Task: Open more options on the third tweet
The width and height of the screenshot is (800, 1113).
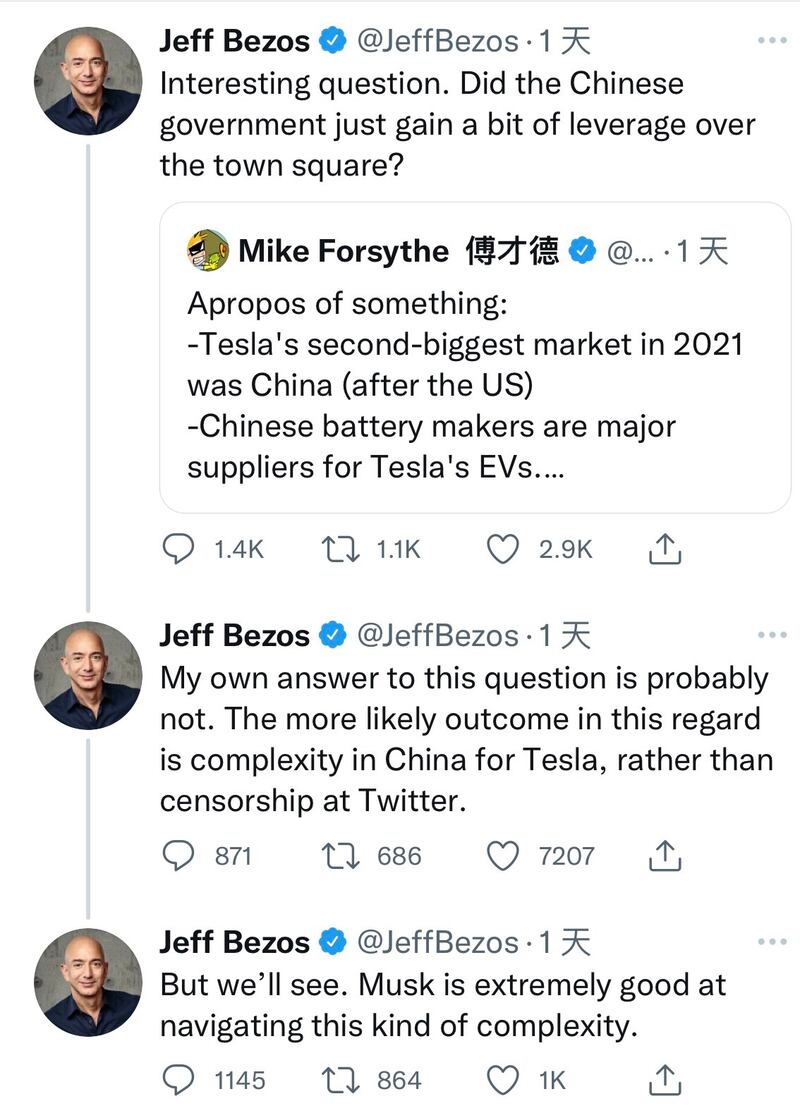Action: point(773,942)
